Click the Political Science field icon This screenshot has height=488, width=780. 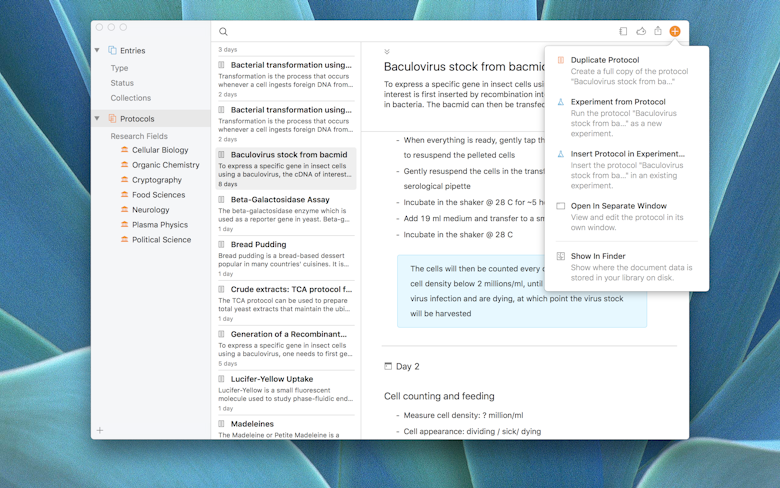point(124,239)
